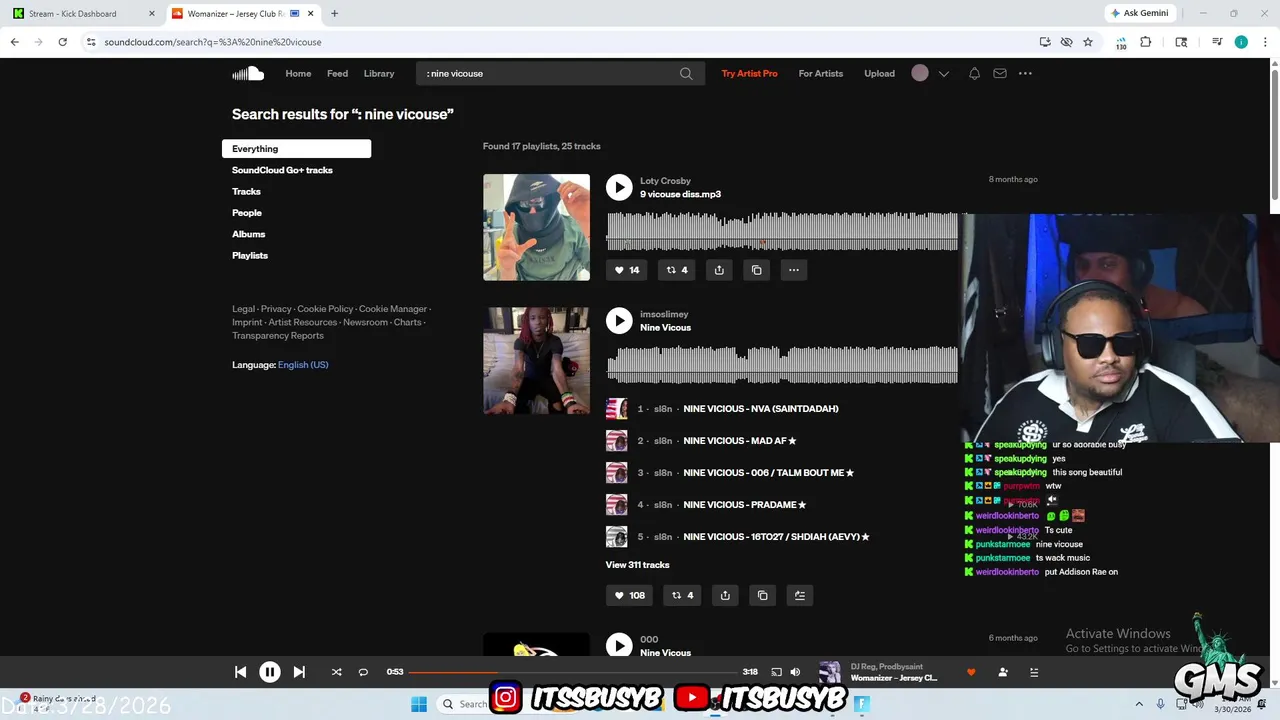Go to Home in the header
Image resolution: width=1280 pixels, height=720 pixels.
click(x=298, y=73)
